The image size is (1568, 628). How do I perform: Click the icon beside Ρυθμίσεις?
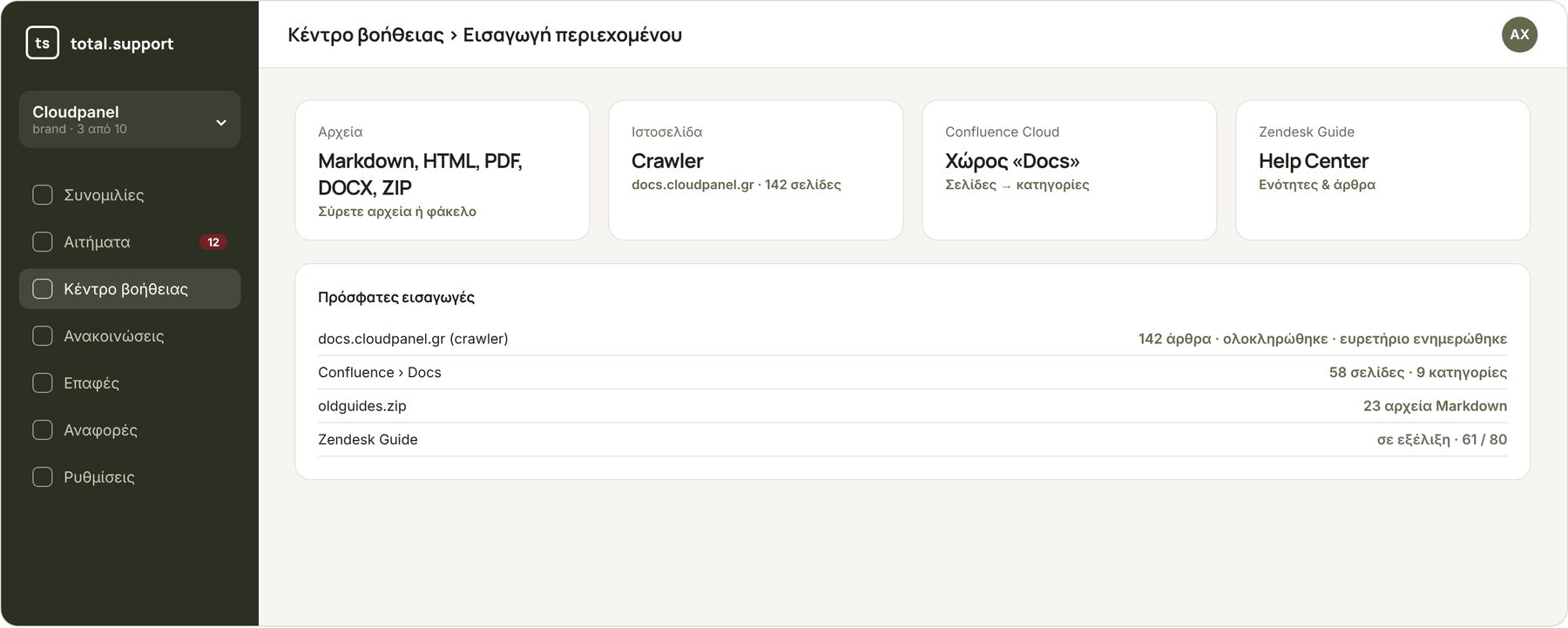tap(43, 477)
